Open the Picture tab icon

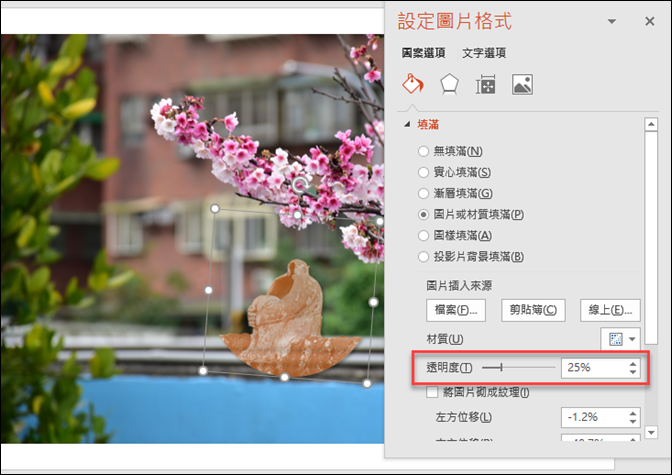tap(522, 84)
